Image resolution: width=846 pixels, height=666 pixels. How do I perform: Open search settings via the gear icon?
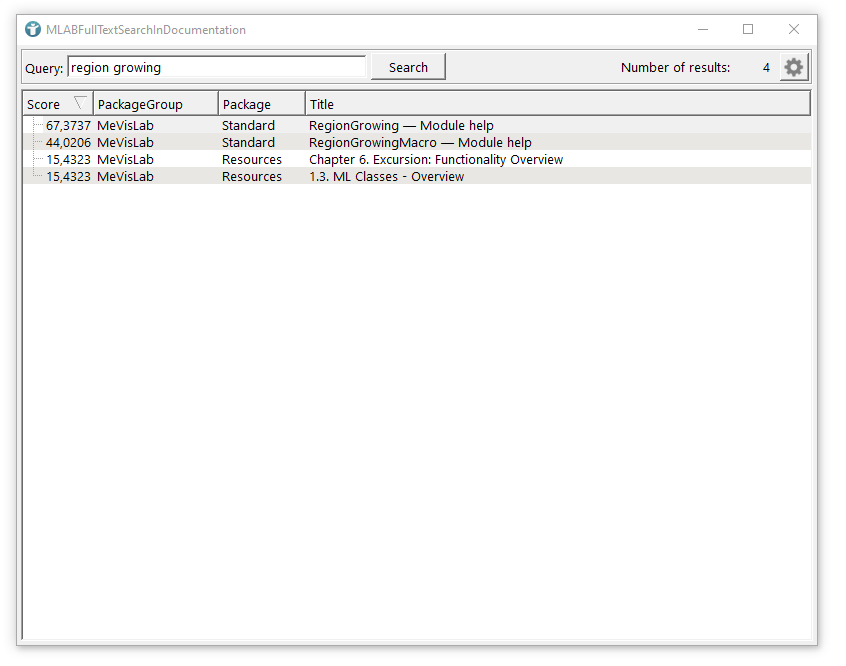click(793, 67)
